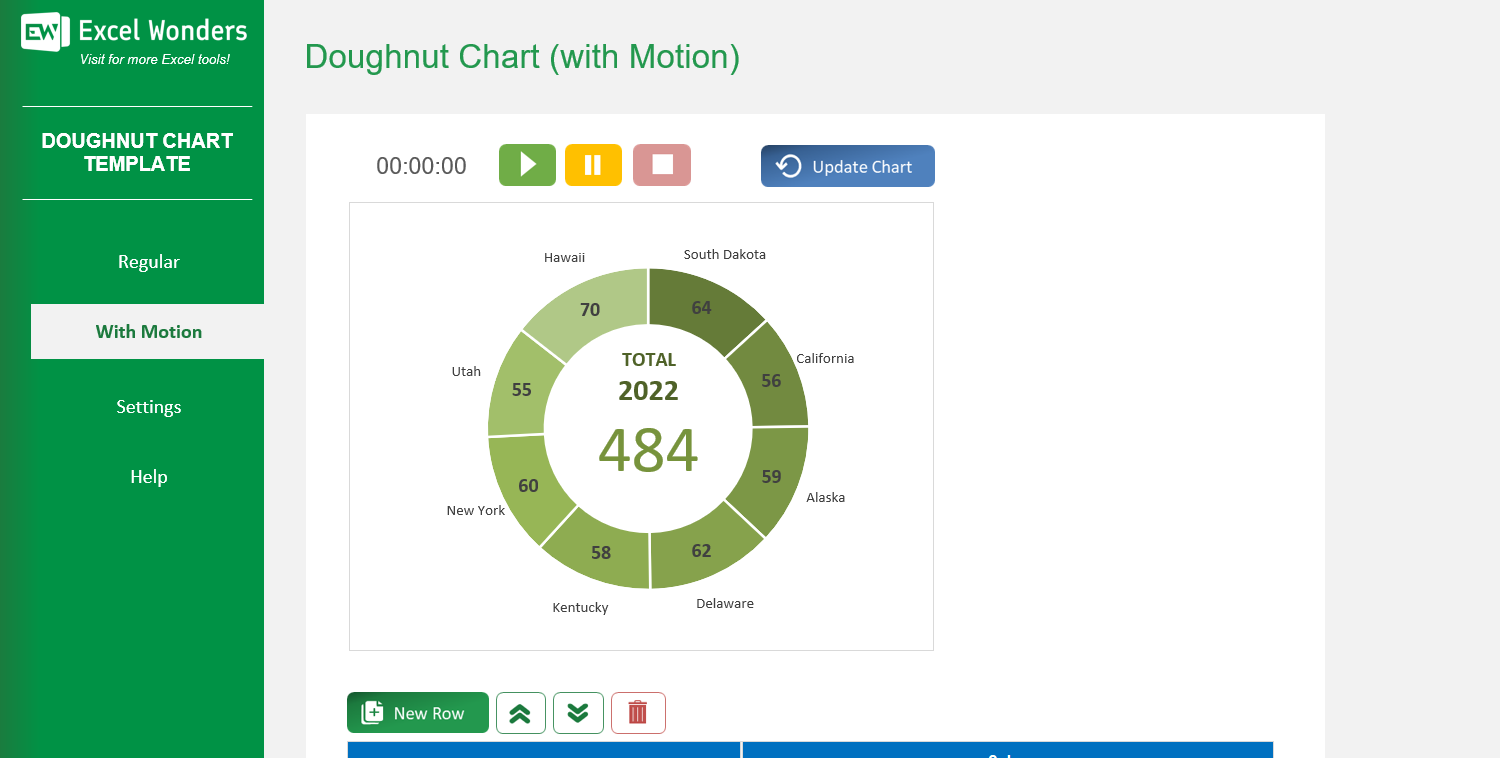Click the 00:00:00 timer display
Viewport: 1500px width, 758px height.
pyautogui.click(x=421, y=165)
